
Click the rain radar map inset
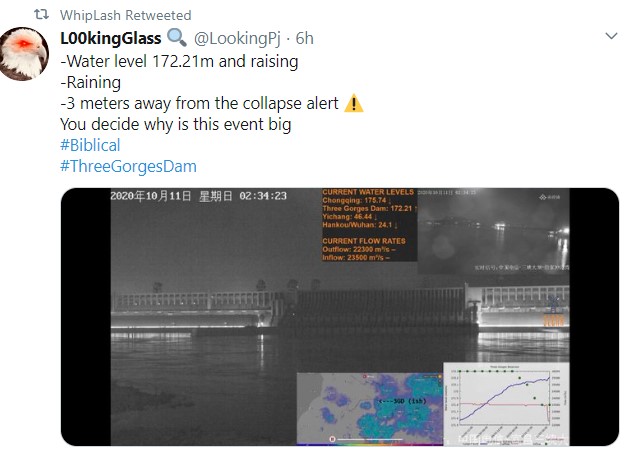pos(370,408)
